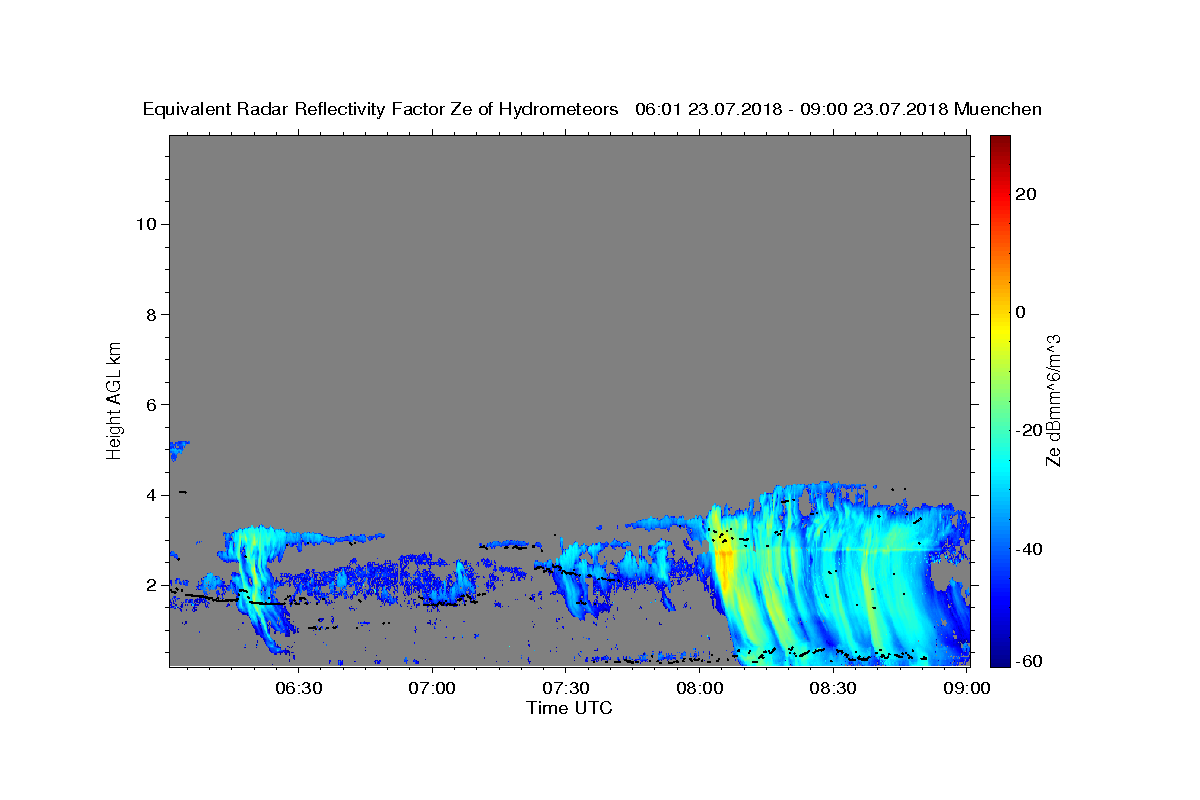The width and height of the screenshot is (1200, 800).
Task: Click the height tick label 2
Action: (152, 585)
